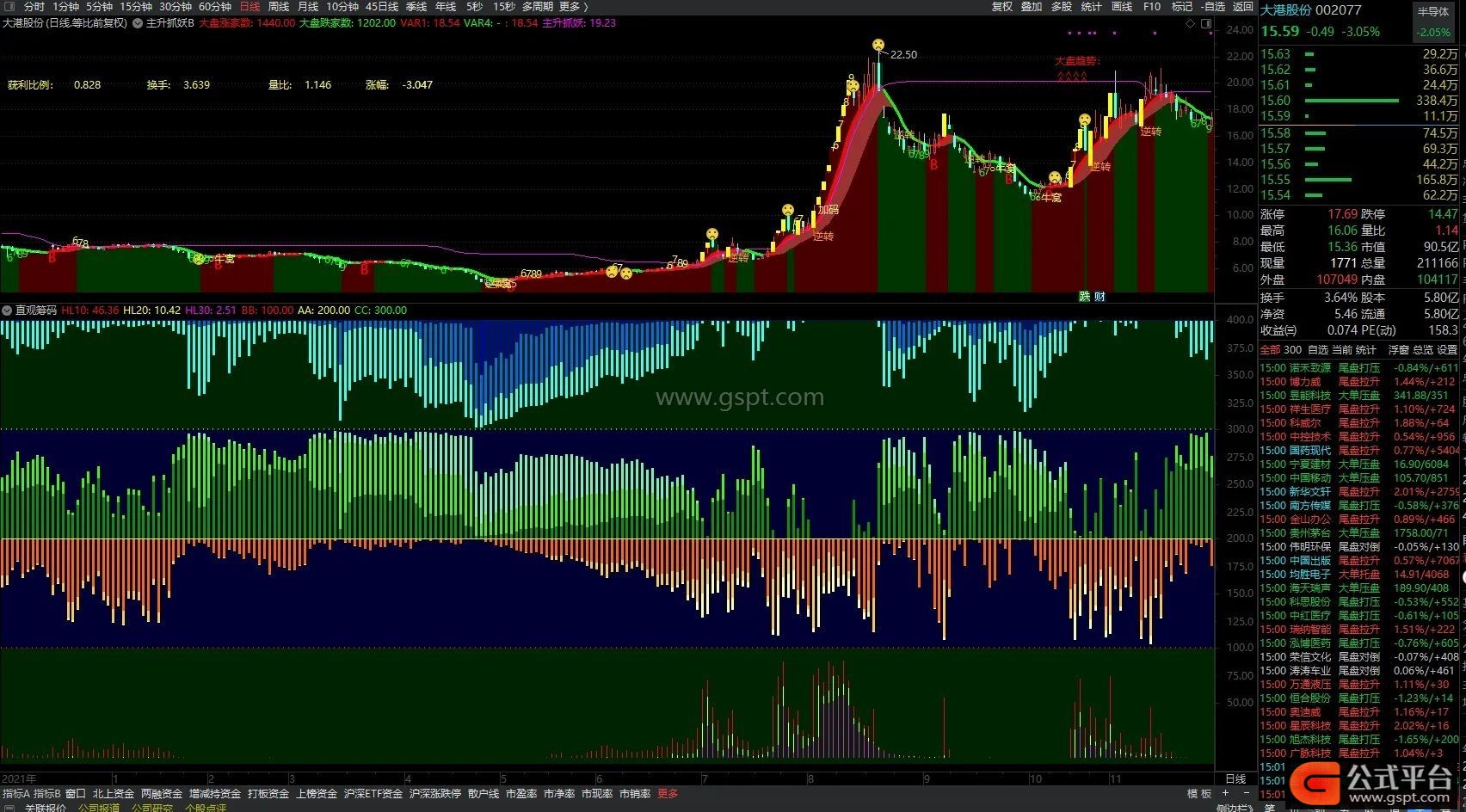
Task: Open the 统计 statistics tool
Action: [x=1092, y=6]
